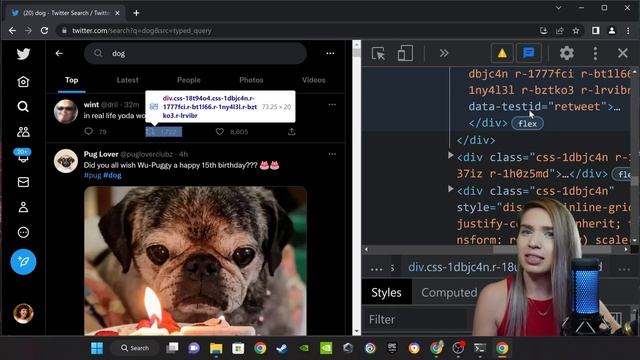640x360 pixels.
Task: Switch to the Photos tab
Action: [x=251, y=80]
